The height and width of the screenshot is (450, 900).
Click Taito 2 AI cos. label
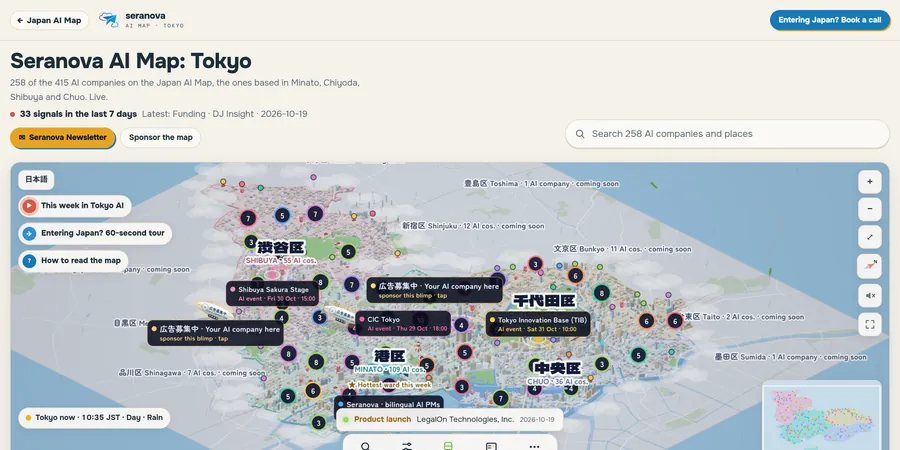coord(746,317)
